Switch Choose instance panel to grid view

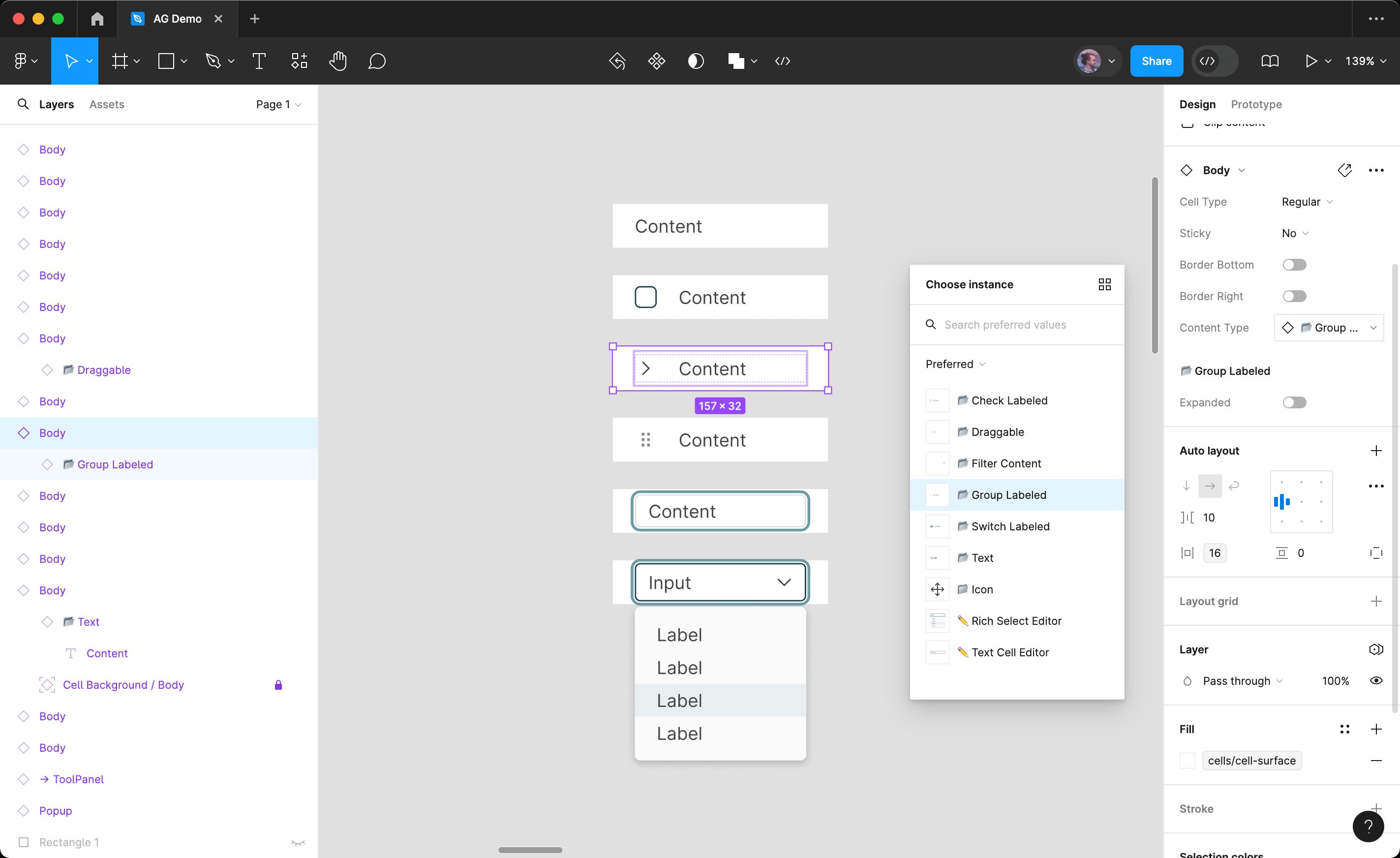coord(1104,283)
